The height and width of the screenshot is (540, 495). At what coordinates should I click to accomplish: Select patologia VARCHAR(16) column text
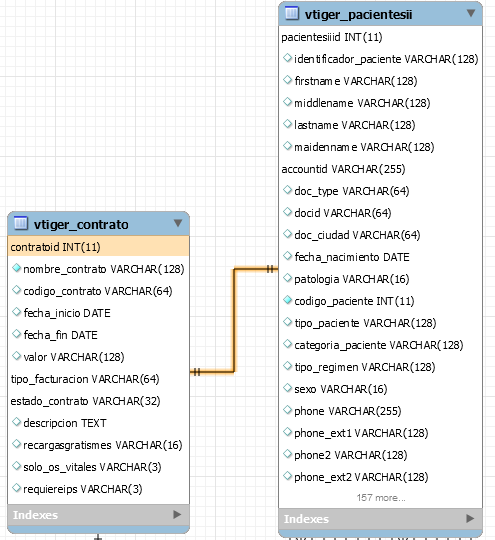tap(352, 279)
